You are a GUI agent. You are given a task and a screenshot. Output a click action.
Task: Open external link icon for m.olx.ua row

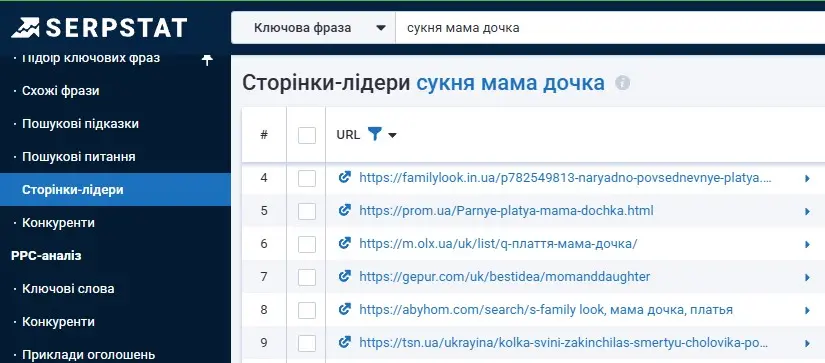[x=345, y=244]
